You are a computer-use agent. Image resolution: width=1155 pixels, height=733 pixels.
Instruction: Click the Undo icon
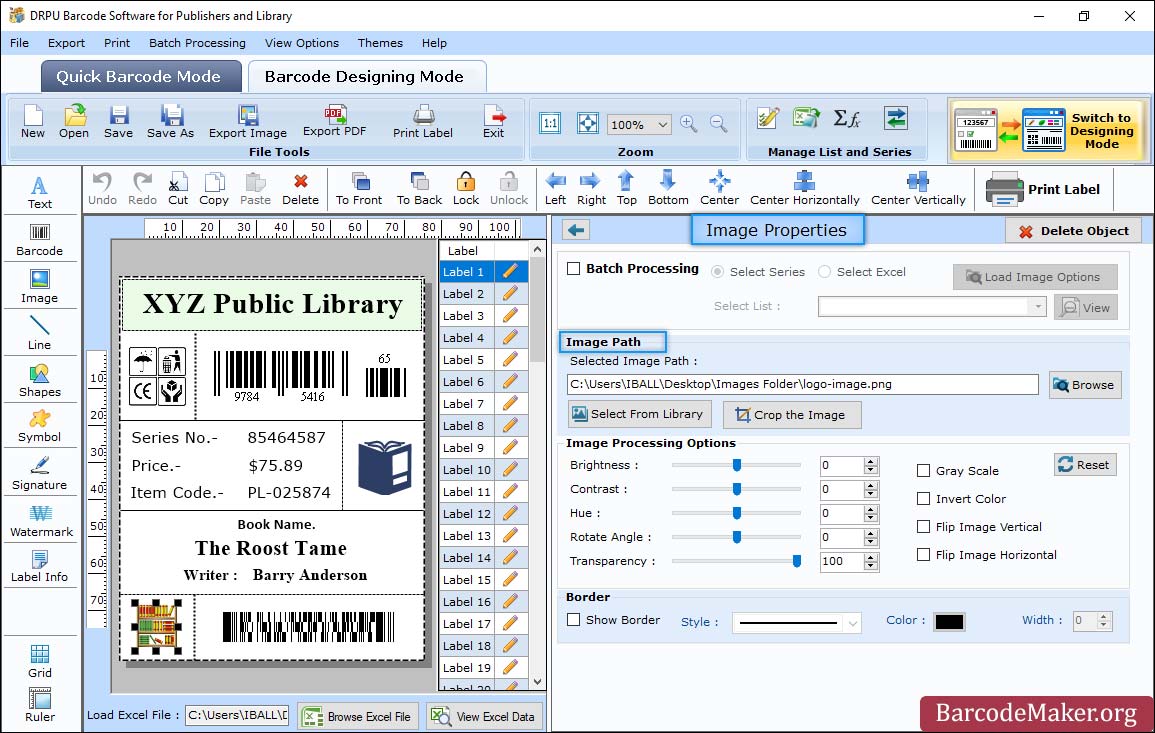[102, 189]
